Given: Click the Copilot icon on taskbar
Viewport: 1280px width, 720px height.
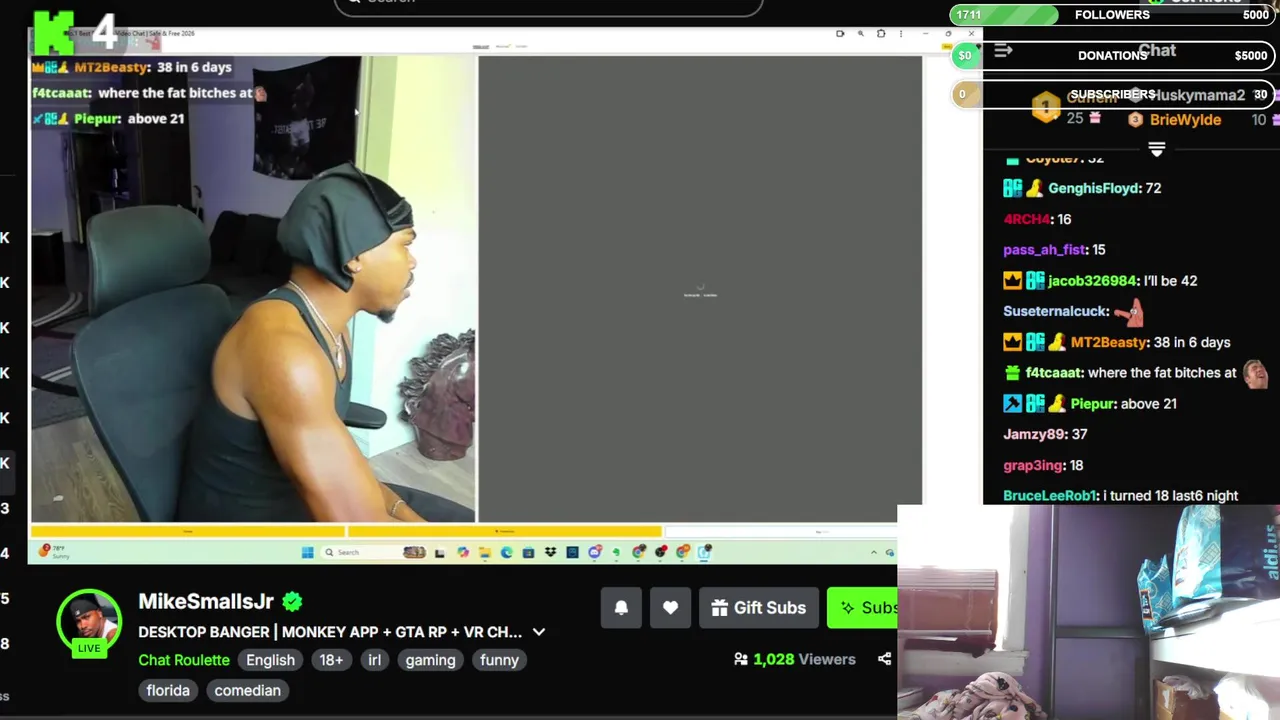Looking at the screenshot, I should [463, 552].
